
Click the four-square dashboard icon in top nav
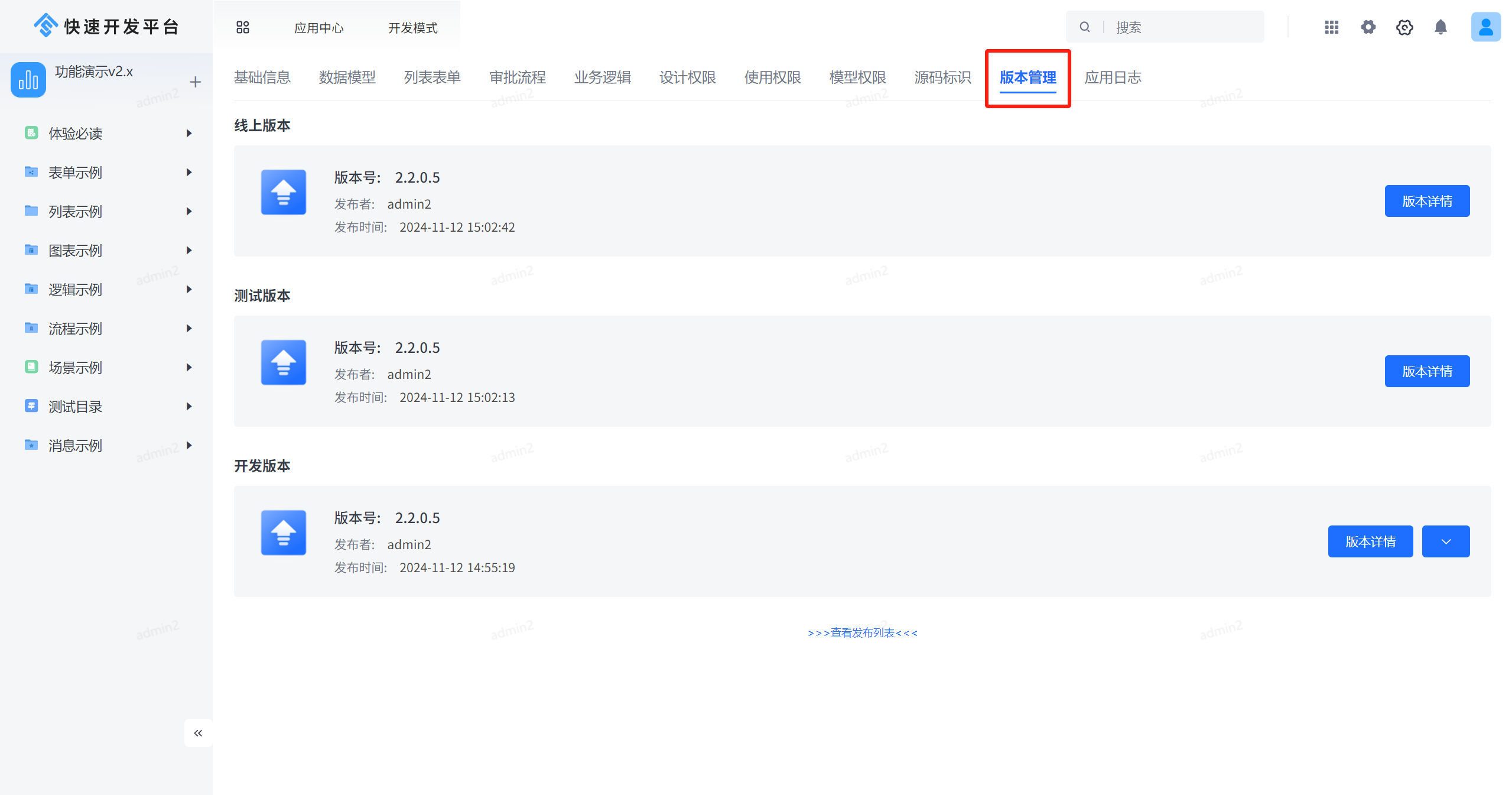click(243, 27)
